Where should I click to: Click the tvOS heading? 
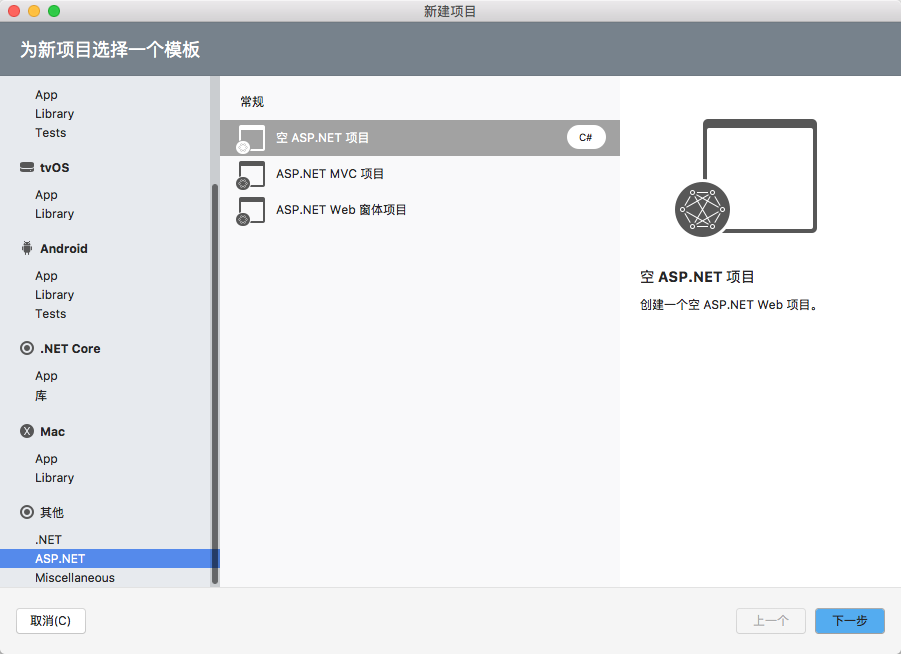[55, 167]
